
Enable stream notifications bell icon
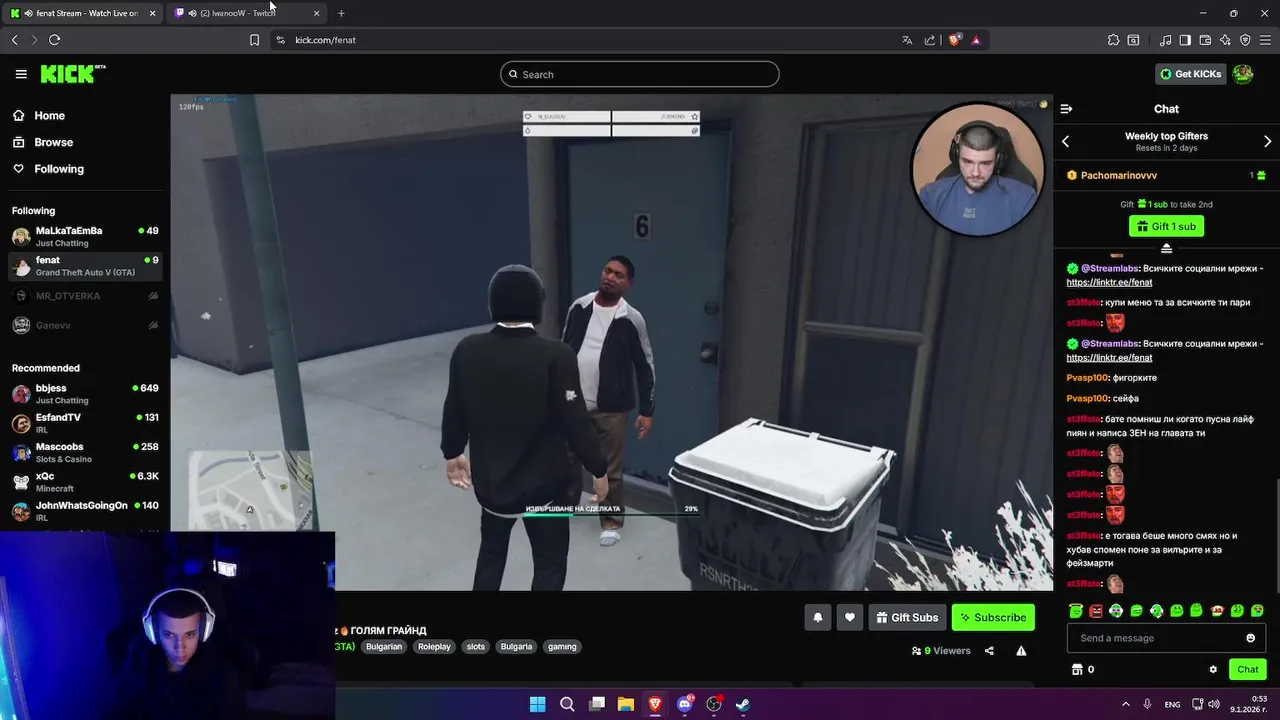[x=818, y=618]
